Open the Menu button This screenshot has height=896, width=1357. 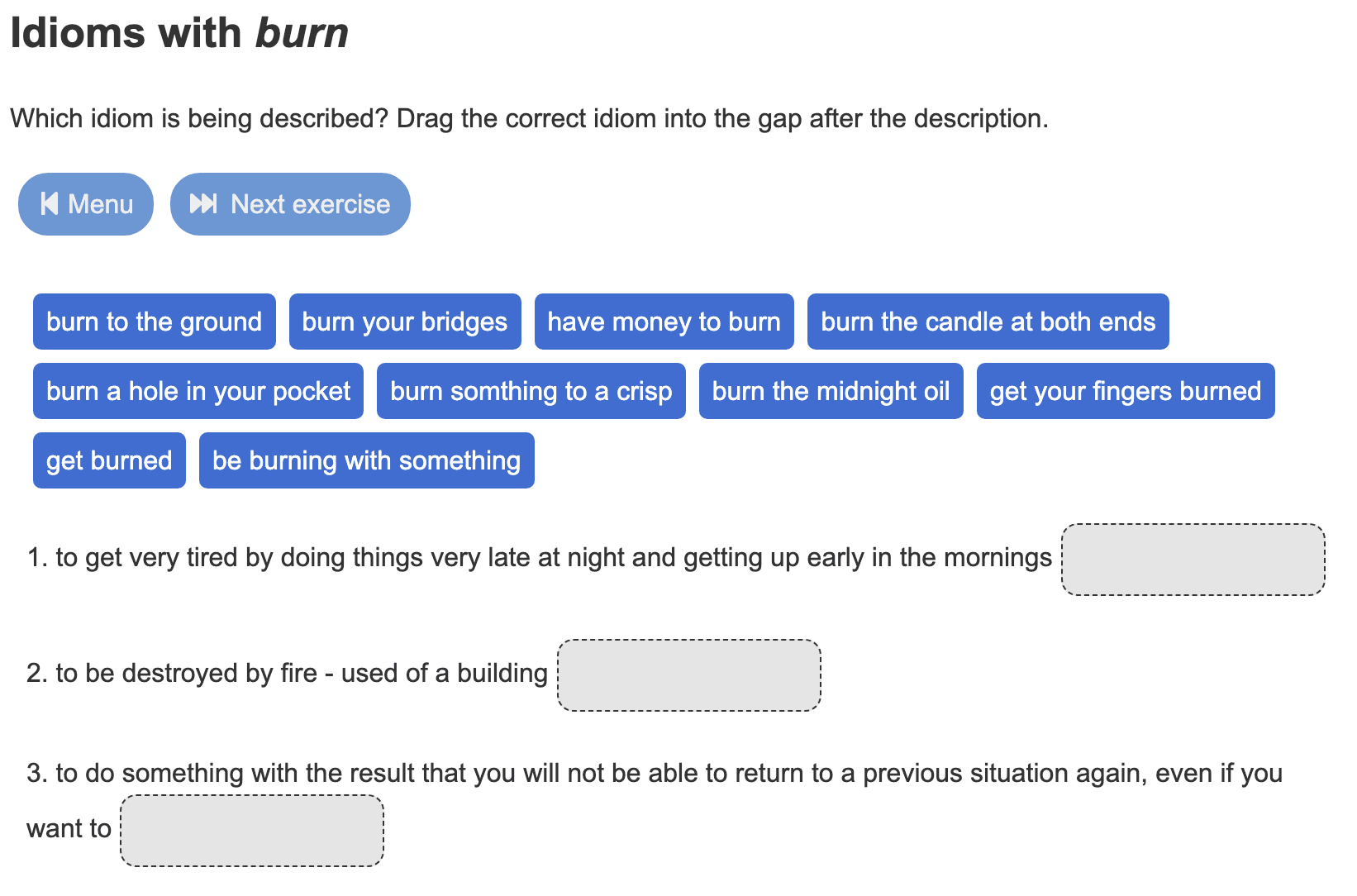(x=86, y=204)
